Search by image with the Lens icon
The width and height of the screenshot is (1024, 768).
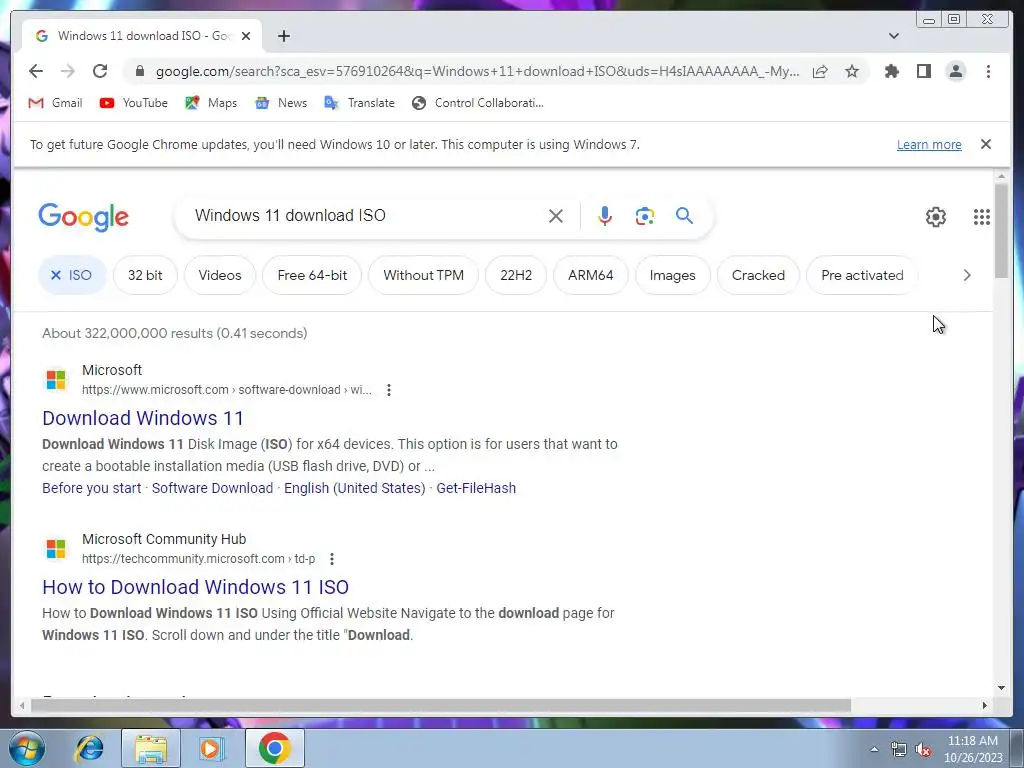click(x=645, y=216)
